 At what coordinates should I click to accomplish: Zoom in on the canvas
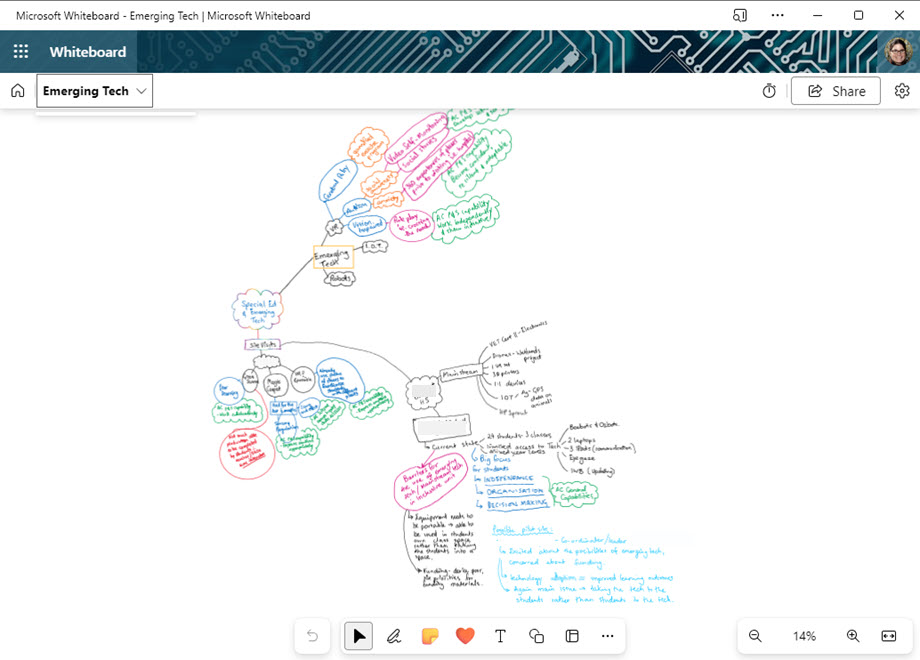point(853,636)
